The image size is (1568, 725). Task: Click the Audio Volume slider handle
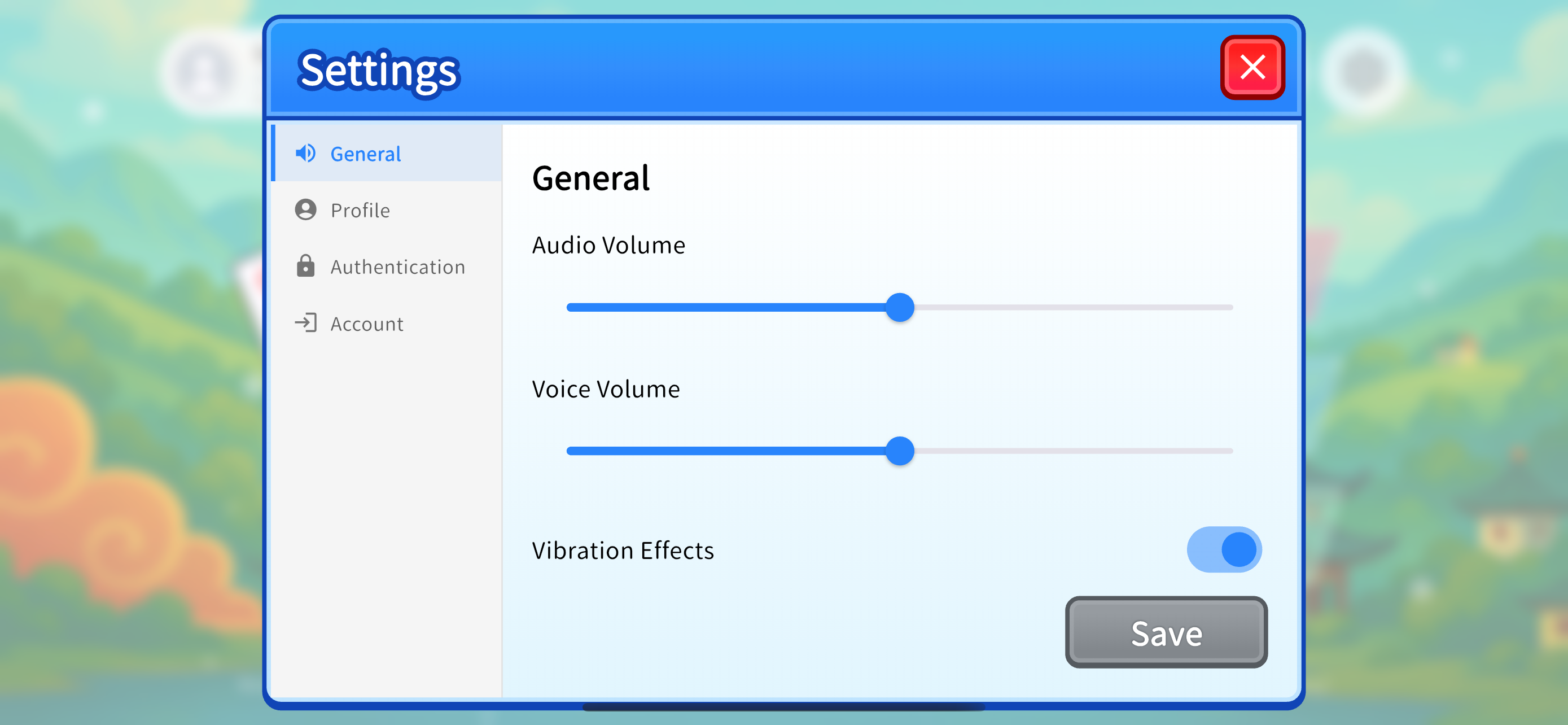tap(900, 307)
